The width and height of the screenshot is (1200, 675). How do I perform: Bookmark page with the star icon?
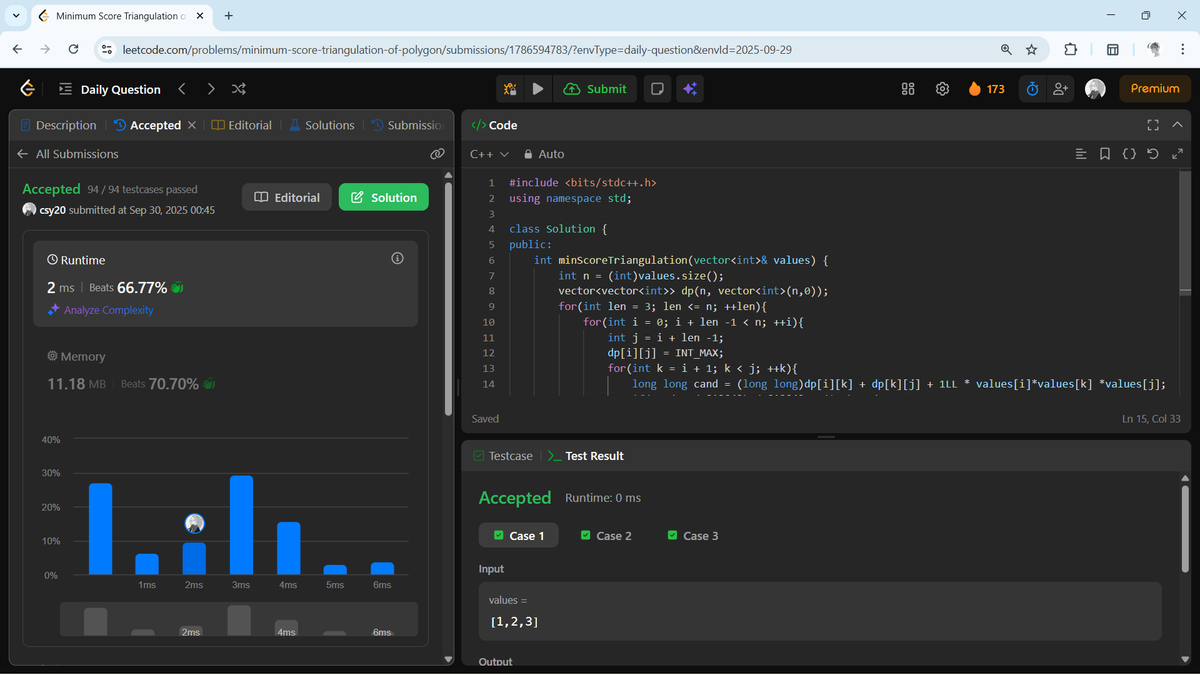(x=1032, y=49)
